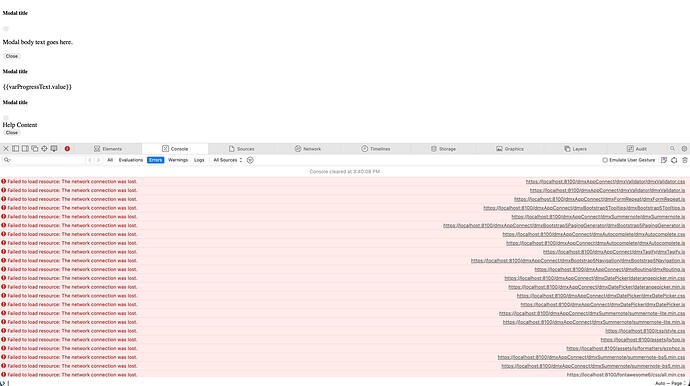Open dmxBootstrap5PagingGenerator.js link
690x386 pixels.
(564, 225)
